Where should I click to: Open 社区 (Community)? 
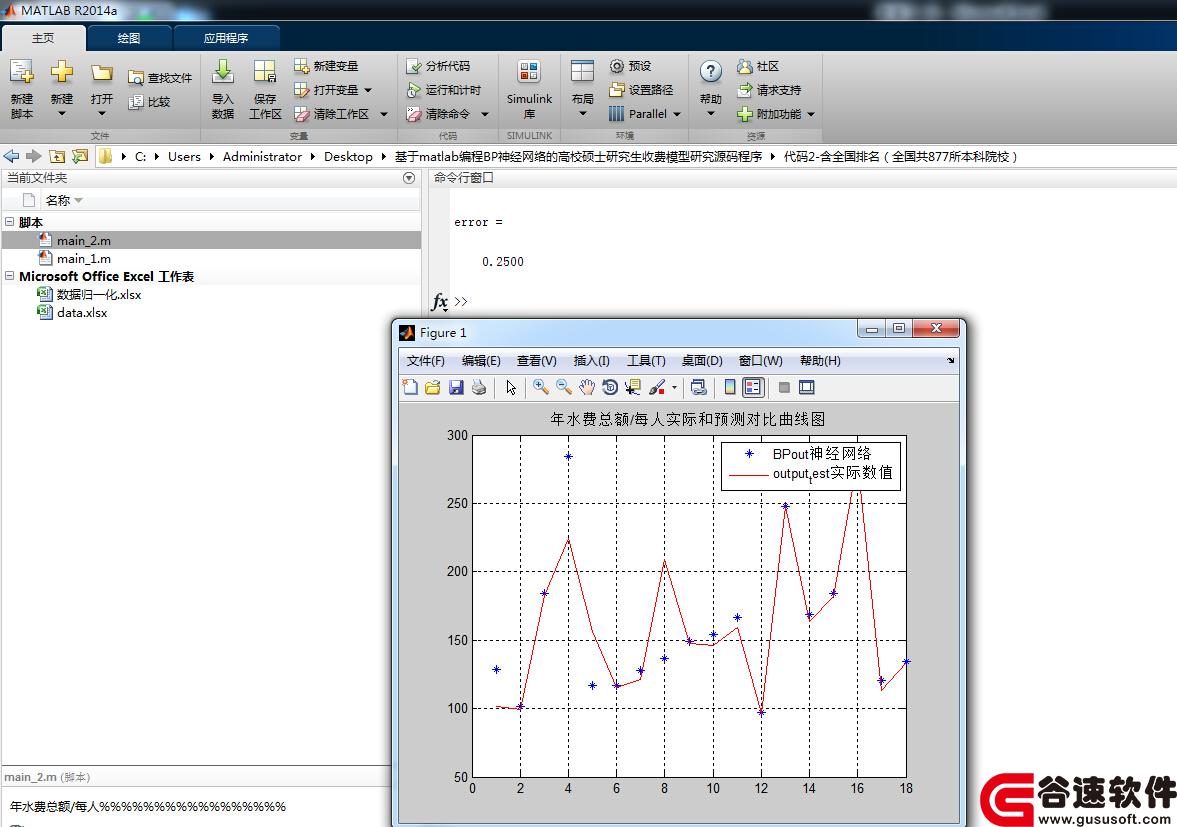coord(758,66)
